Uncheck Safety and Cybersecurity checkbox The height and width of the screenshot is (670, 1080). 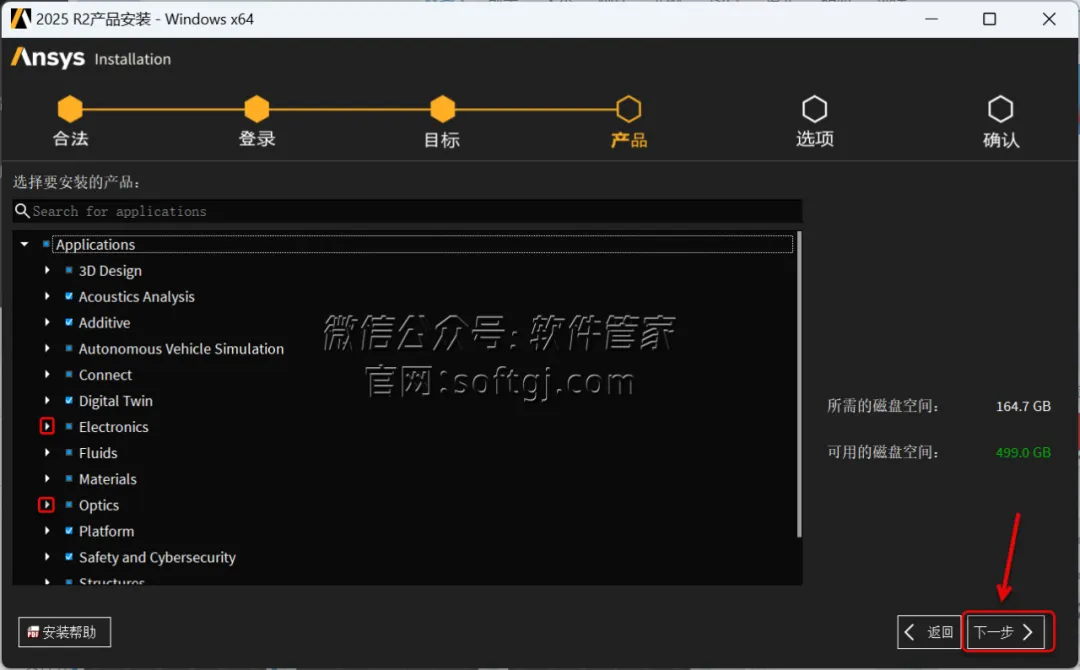coord(69,556)
